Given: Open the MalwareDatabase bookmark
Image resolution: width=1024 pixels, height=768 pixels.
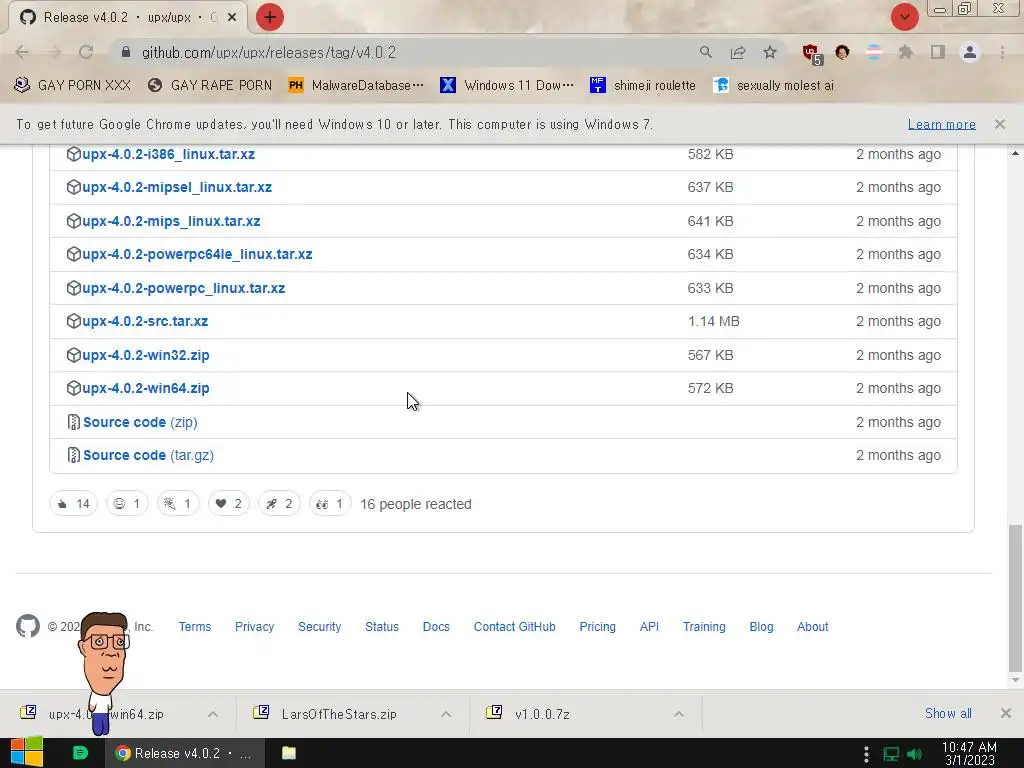Looking at the screenshot, I should (356, 85).
